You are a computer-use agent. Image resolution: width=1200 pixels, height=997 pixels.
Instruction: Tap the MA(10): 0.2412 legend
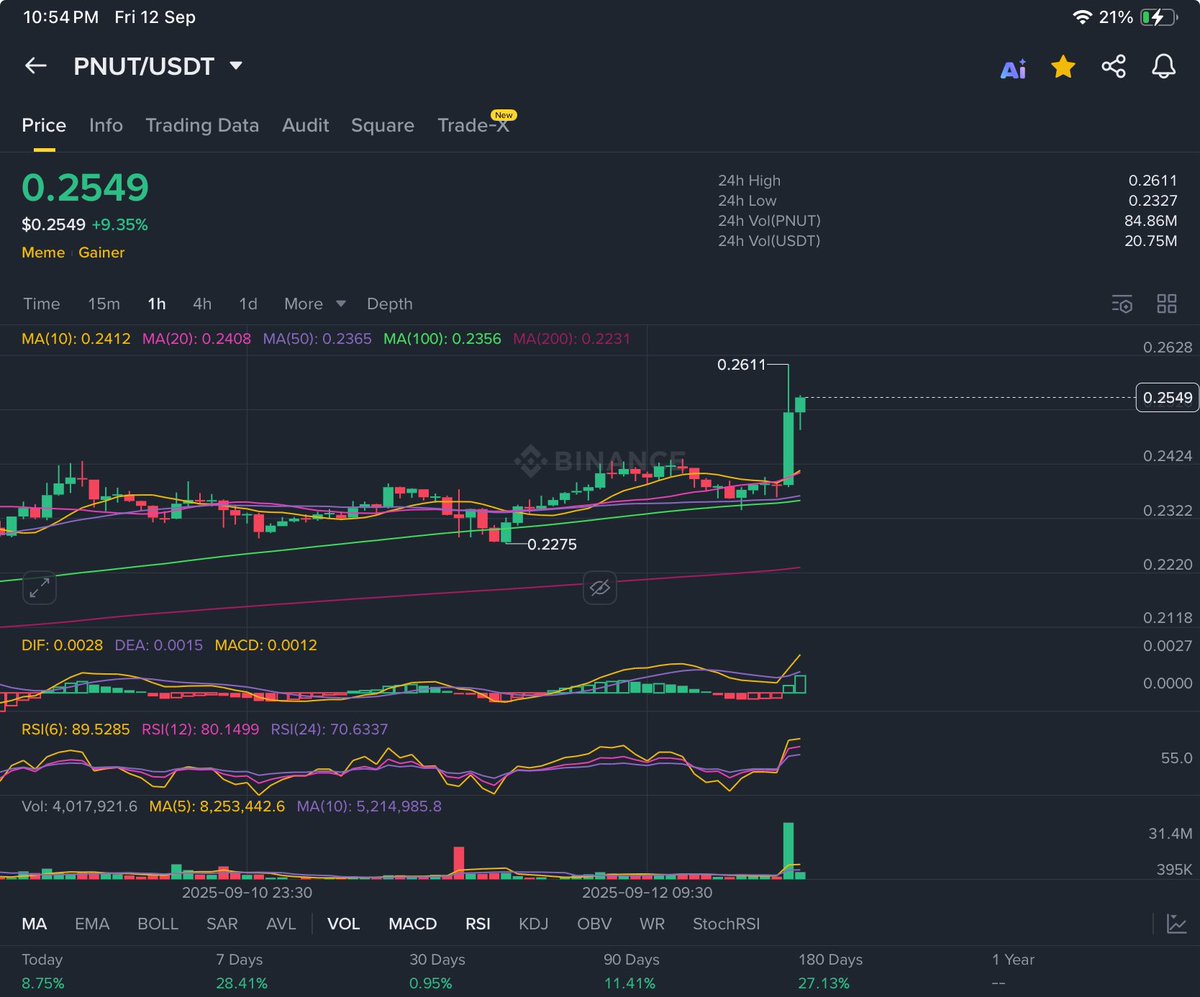coord(76,339)
